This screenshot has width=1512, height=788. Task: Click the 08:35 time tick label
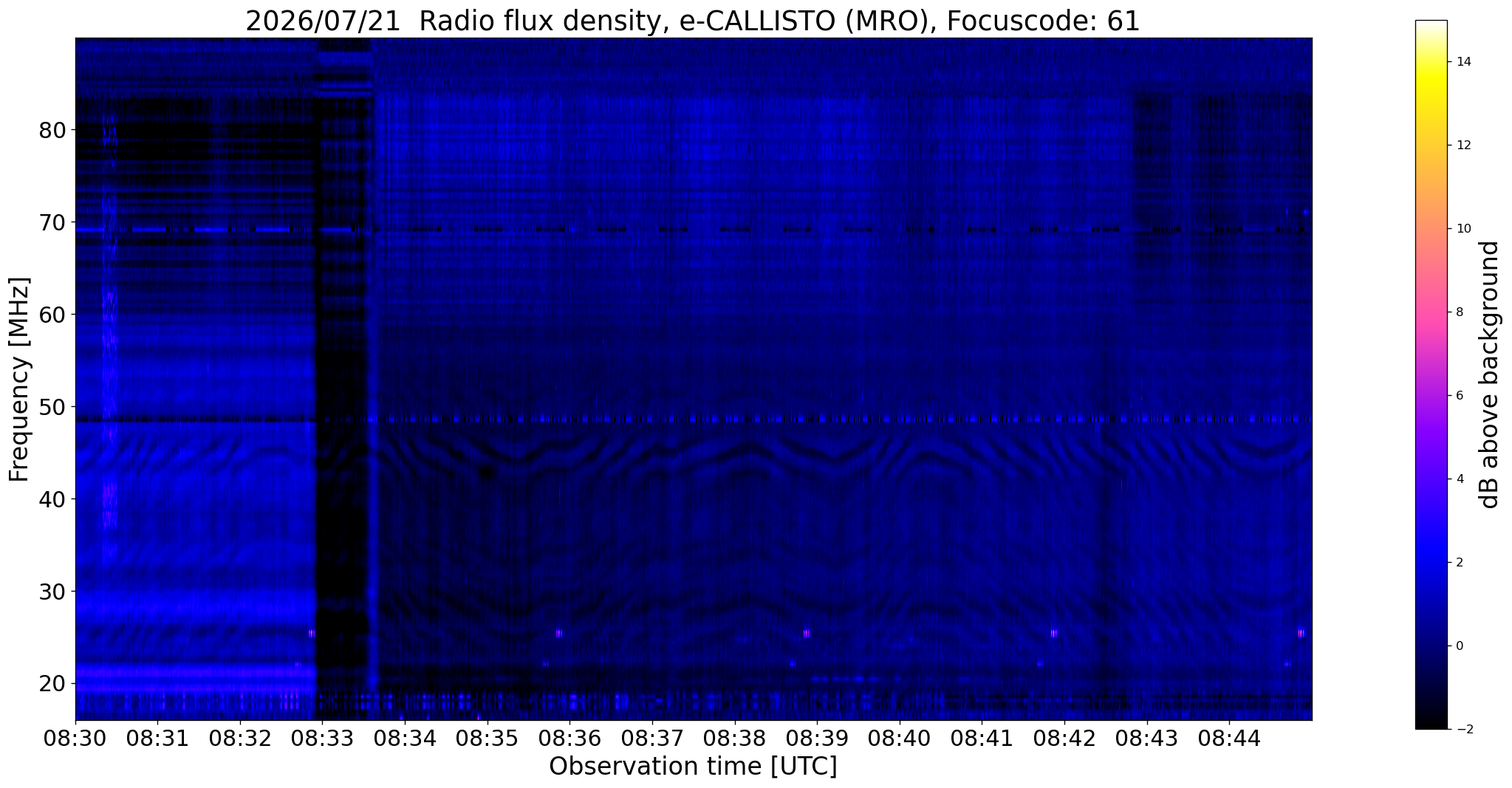[x=488, y=738]
